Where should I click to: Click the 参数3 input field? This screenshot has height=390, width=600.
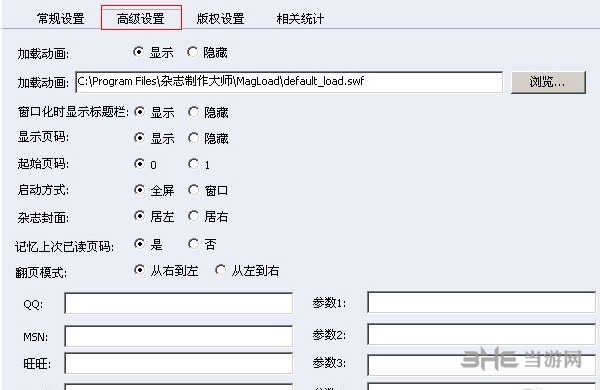(481, 364)
